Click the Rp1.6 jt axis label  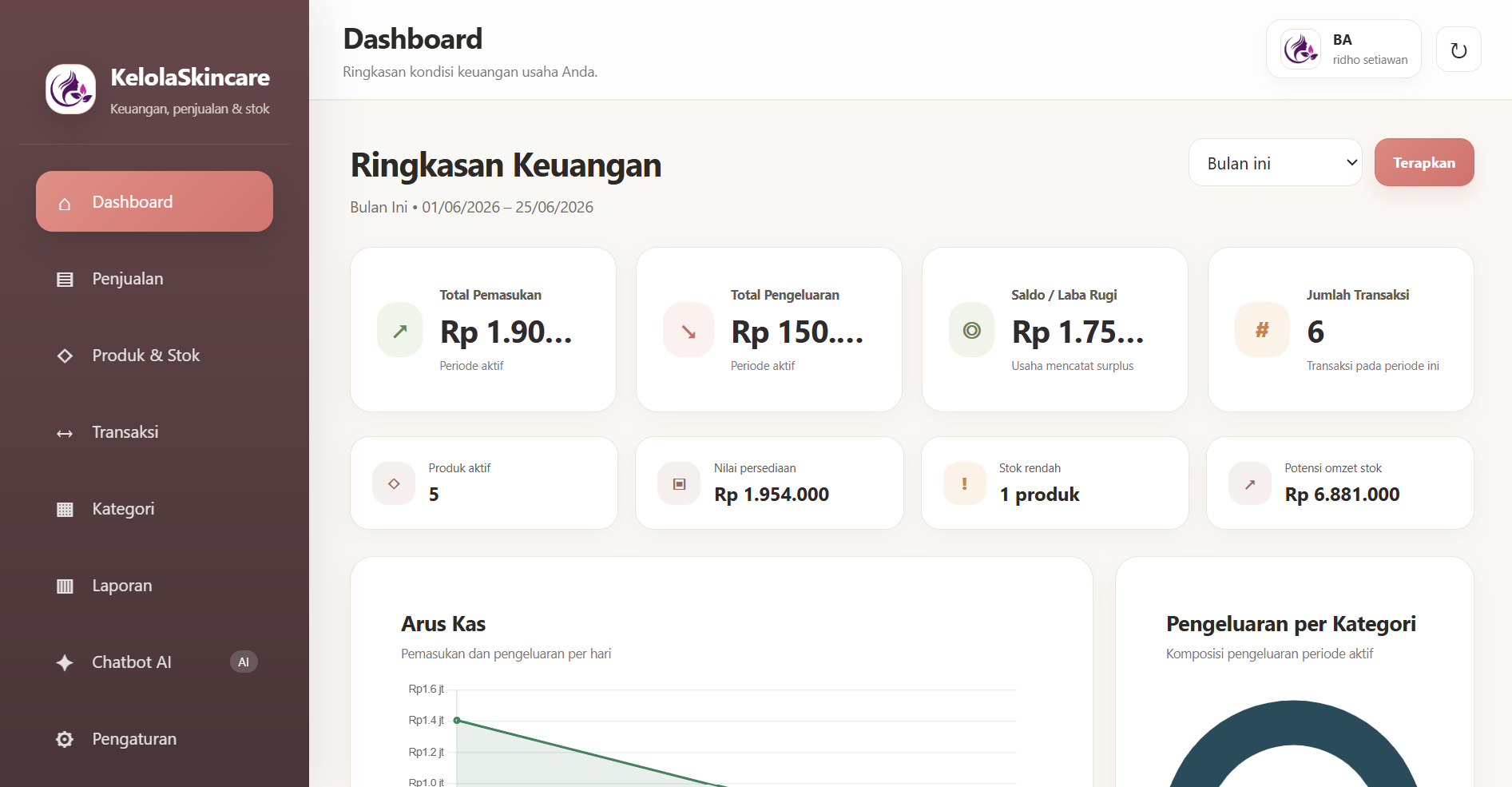coord(426,689)
